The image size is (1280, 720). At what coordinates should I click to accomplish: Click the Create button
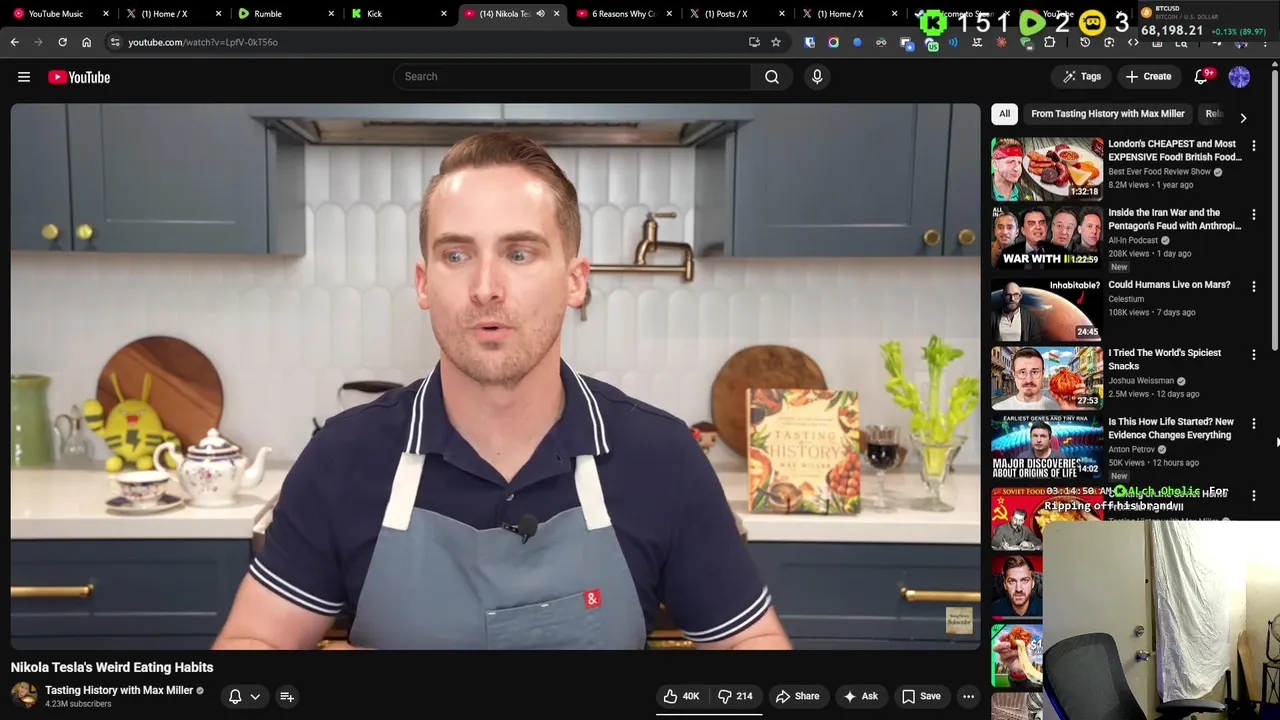(1148, 77)
